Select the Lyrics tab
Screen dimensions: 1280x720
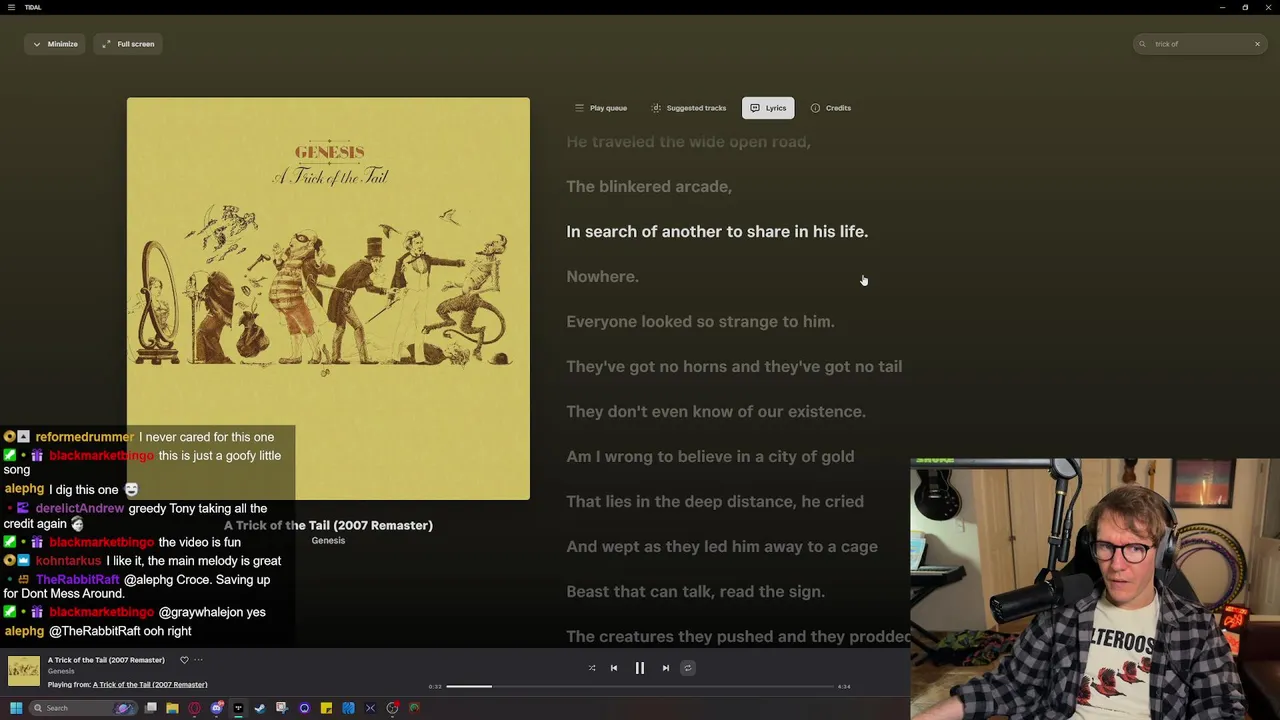click(768, 108)
